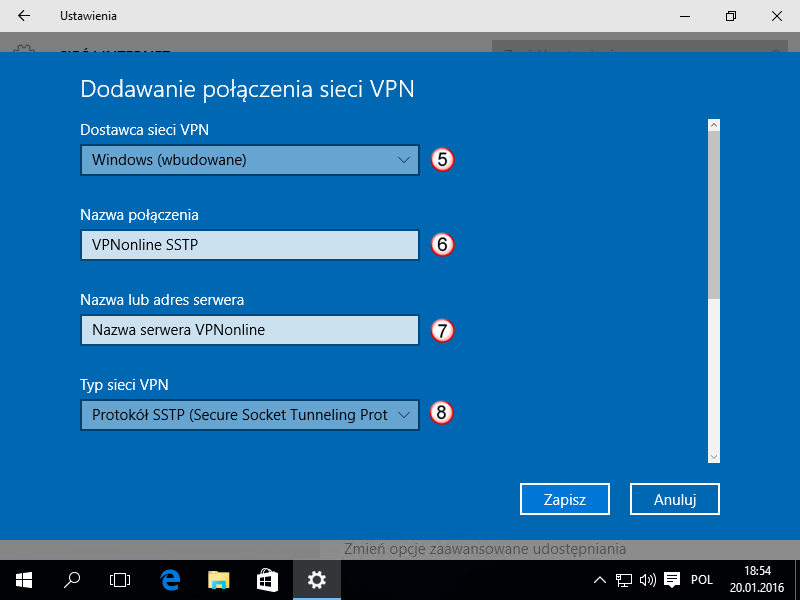This screenshot has height=600, width=800.
Task: Open the Action Center notifications icon
Action: click(672, 580)
